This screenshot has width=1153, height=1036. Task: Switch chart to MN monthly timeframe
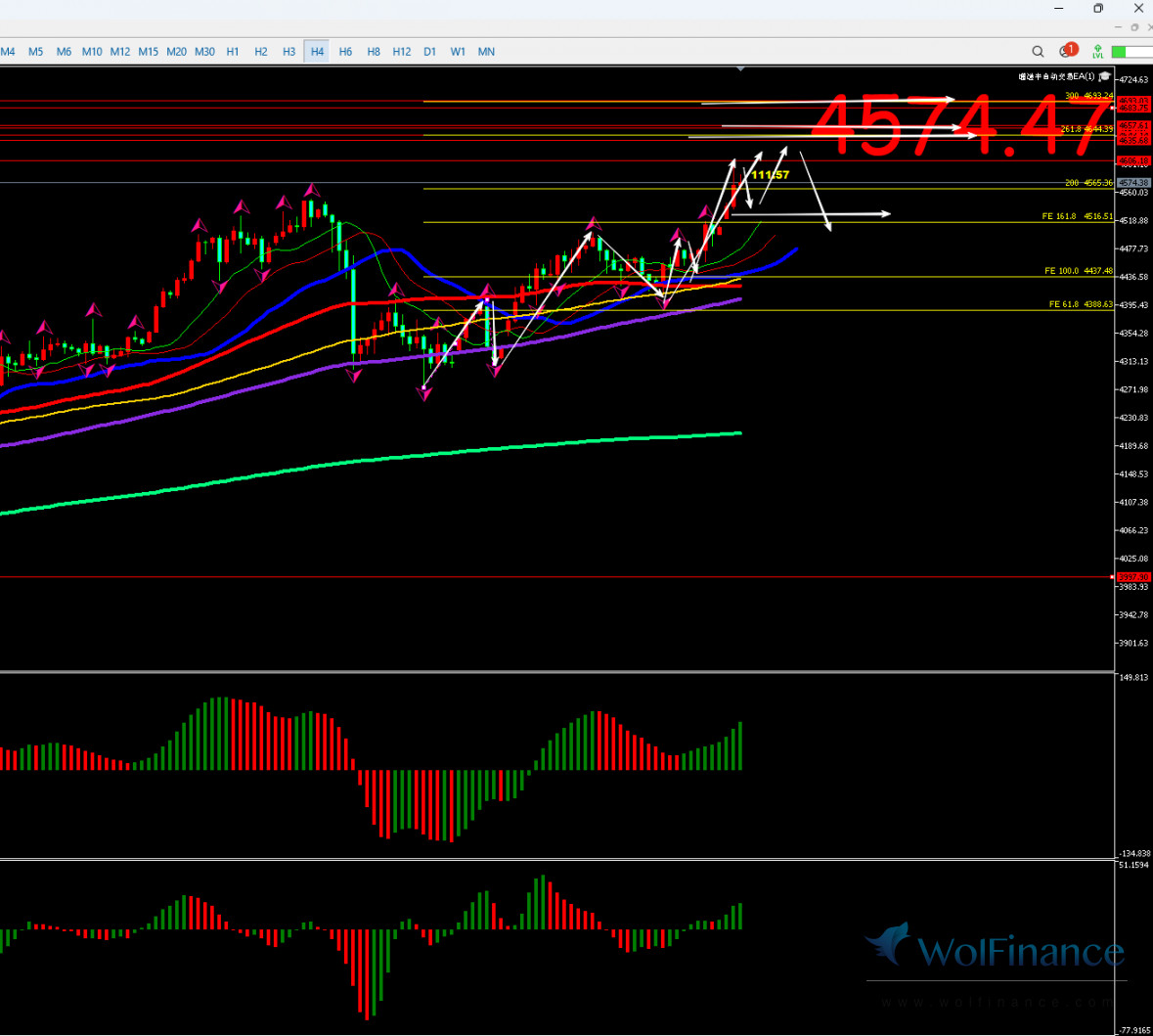tap(486, 52)
